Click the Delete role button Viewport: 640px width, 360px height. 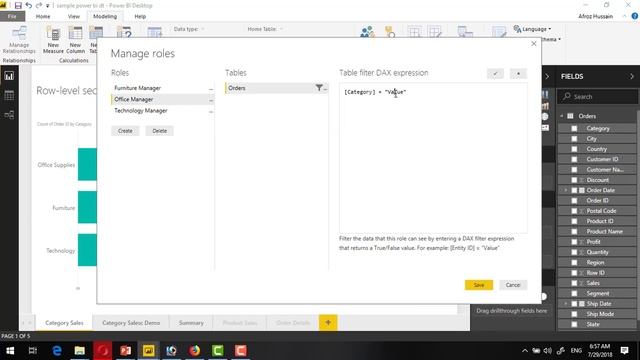(160, 131)
